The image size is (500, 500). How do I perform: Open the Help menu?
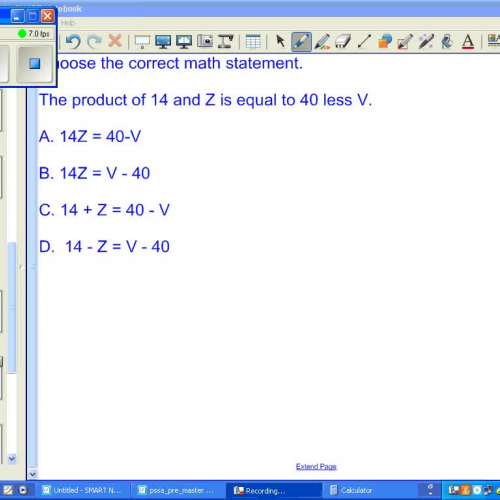pyautogui.click(x=68, y=23)
